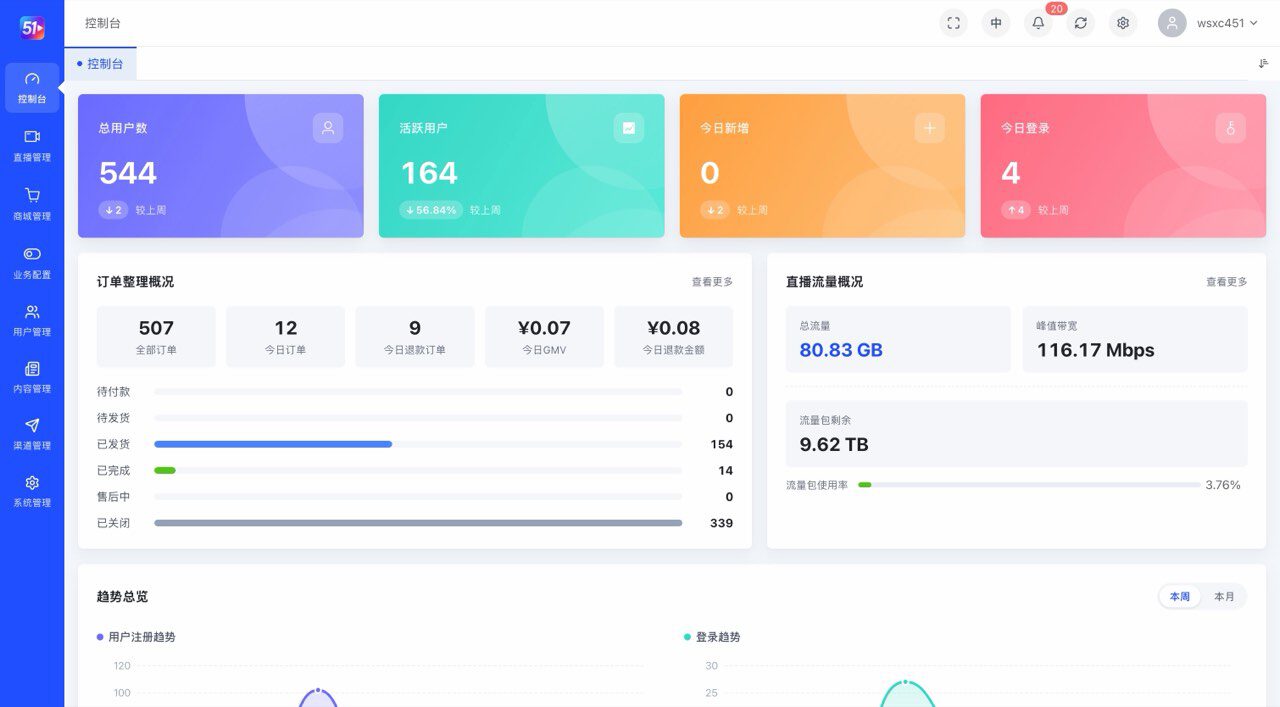This screenshot has height=707, width=1280.
Task: Open 渠道管理 in the sidebar
Action: click(x=32, y=434)
